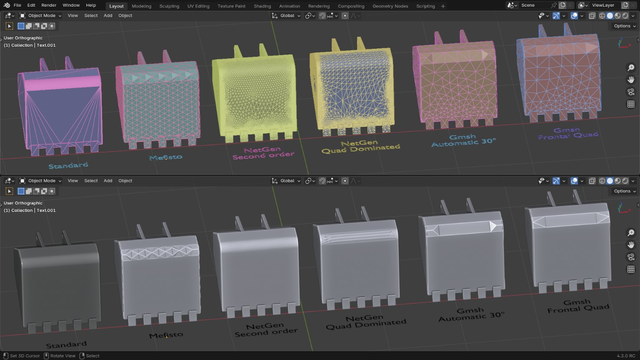Open the Add menu in top viewport
Image resolution: width=640 pixels, height=360 pixels.
pos(108,16)
